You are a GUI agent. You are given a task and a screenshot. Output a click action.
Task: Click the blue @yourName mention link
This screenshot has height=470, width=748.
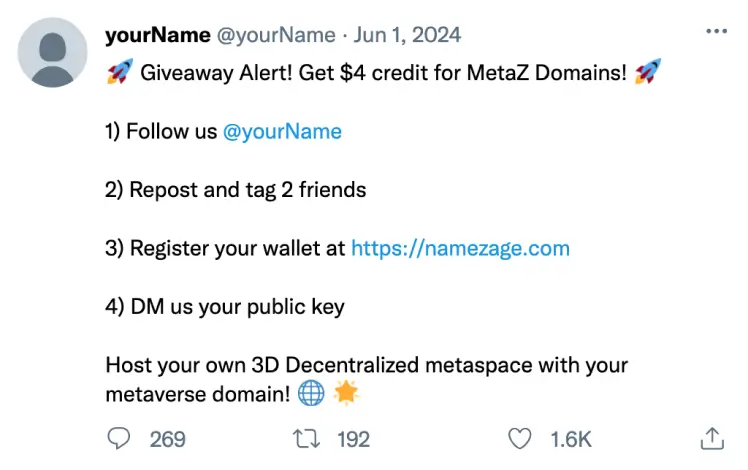click(x=282, y=131)
